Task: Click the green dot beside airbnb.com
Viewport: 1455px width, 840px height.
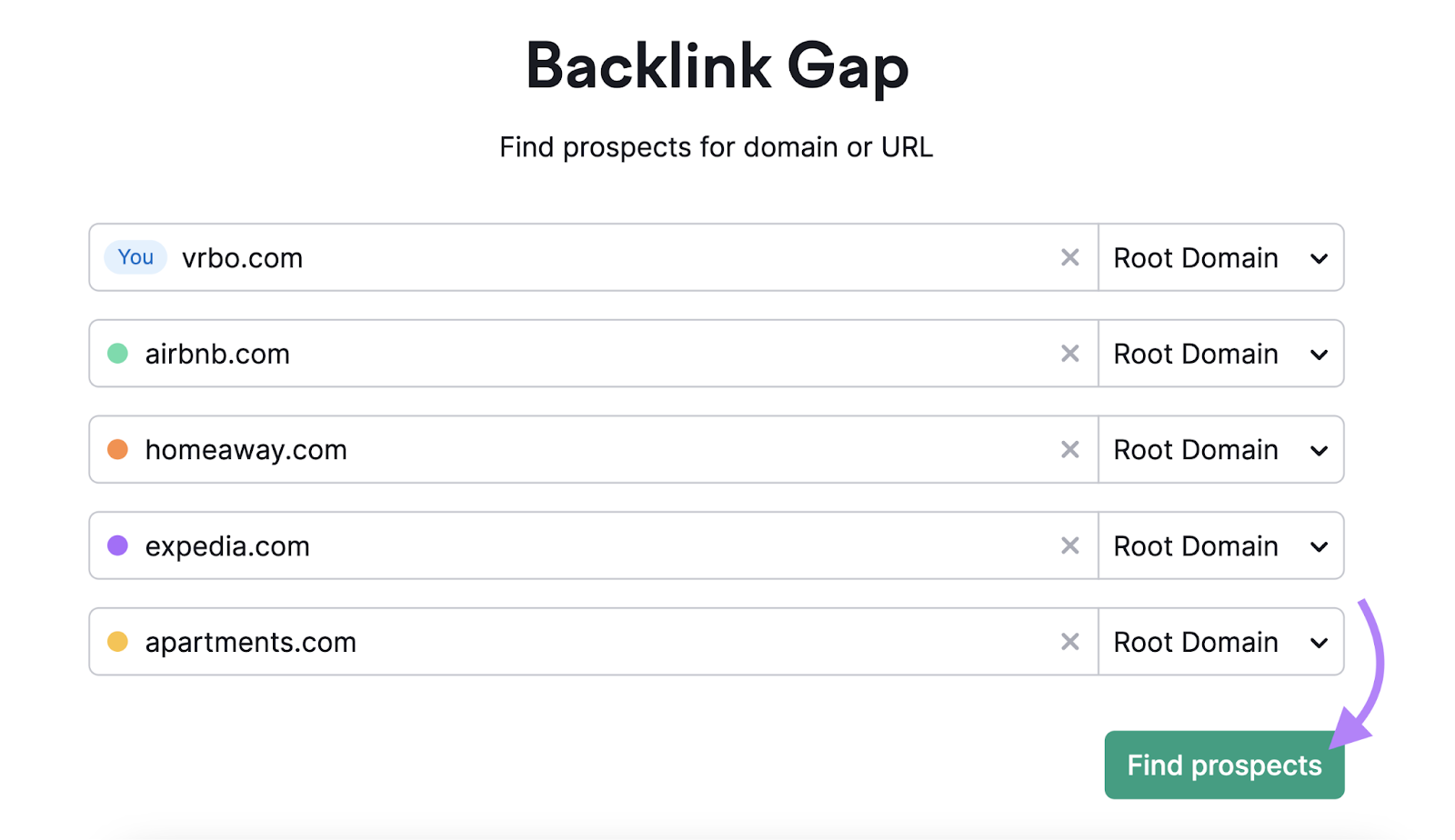Action: click(118, 354)
